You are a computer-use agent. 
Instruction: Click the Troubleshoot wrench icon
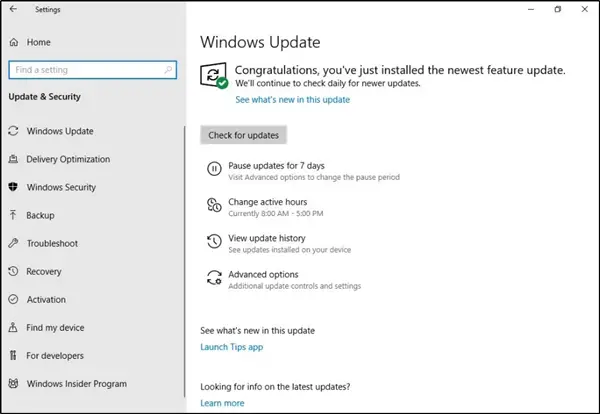pos(13,243)
